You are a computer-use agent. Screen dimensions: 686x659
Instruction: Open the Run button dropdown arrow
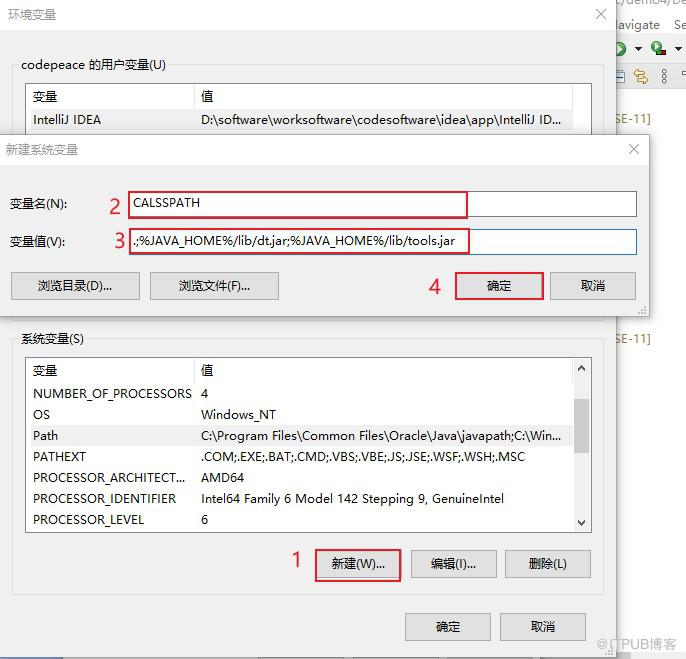coord(638,49)
